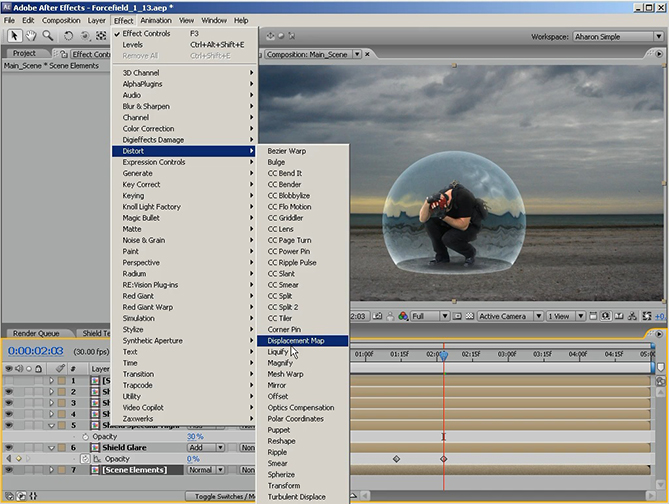
Task: Select the Rotation tool
Action: point(68,36)
